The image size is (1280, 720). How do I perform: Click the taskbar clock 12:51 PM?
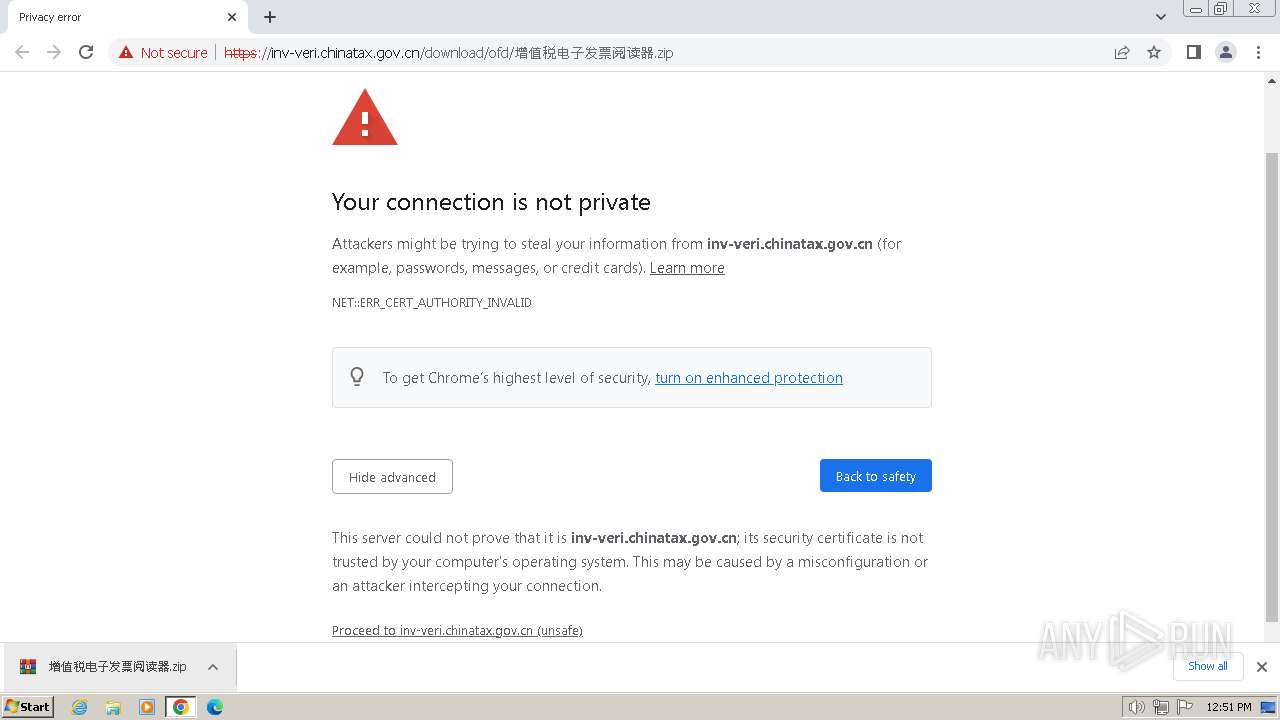pos(1229,707)
